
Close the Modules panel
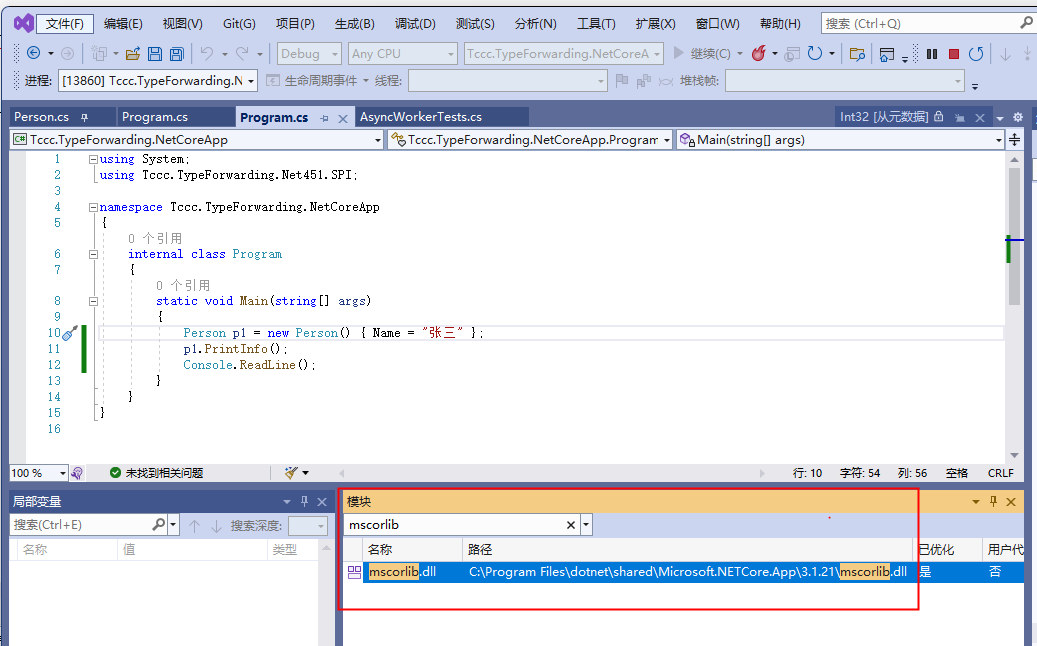tap(1011, 502)
